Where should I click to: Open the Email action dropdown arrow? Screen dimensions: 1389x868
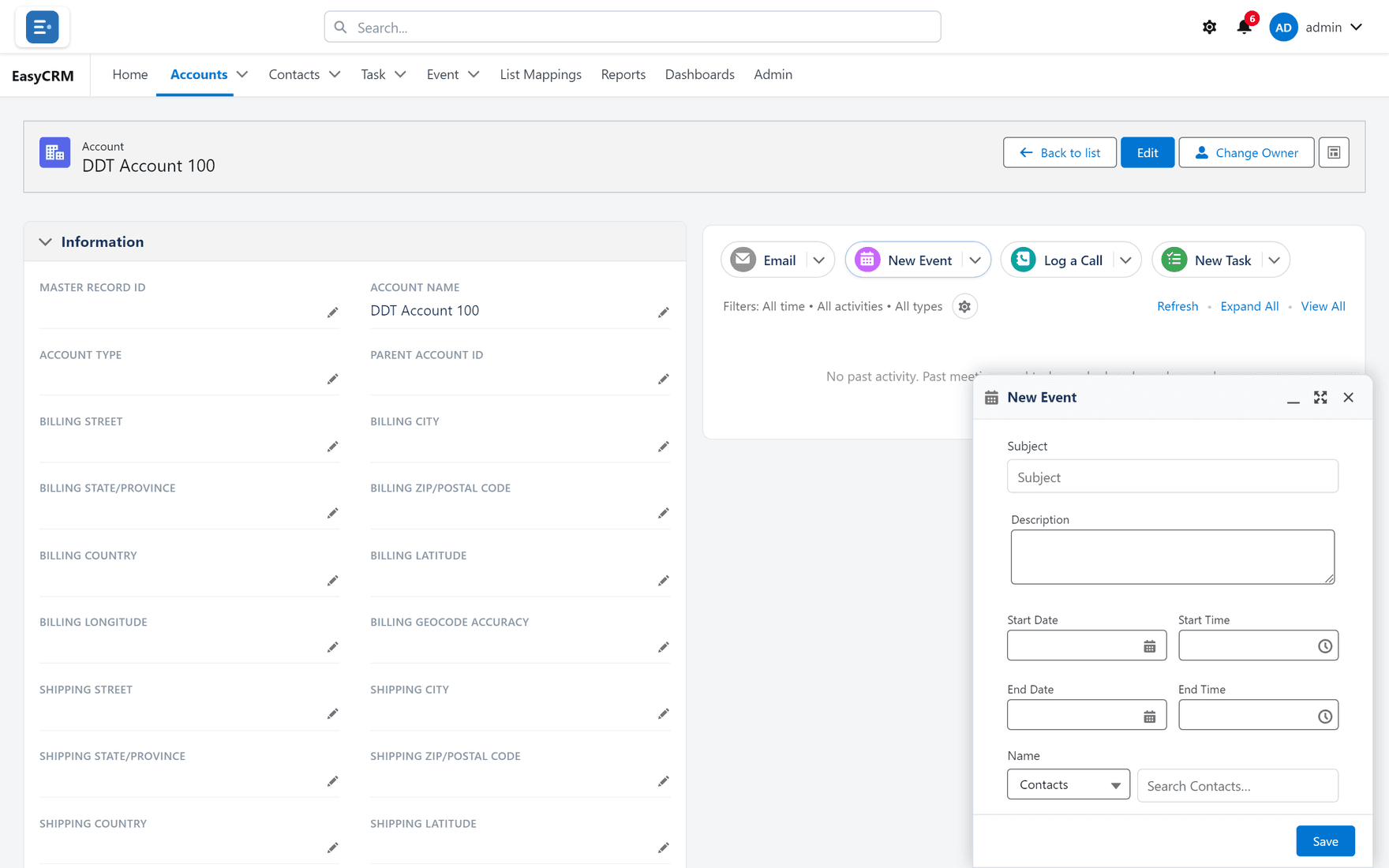tap(819, 260)
